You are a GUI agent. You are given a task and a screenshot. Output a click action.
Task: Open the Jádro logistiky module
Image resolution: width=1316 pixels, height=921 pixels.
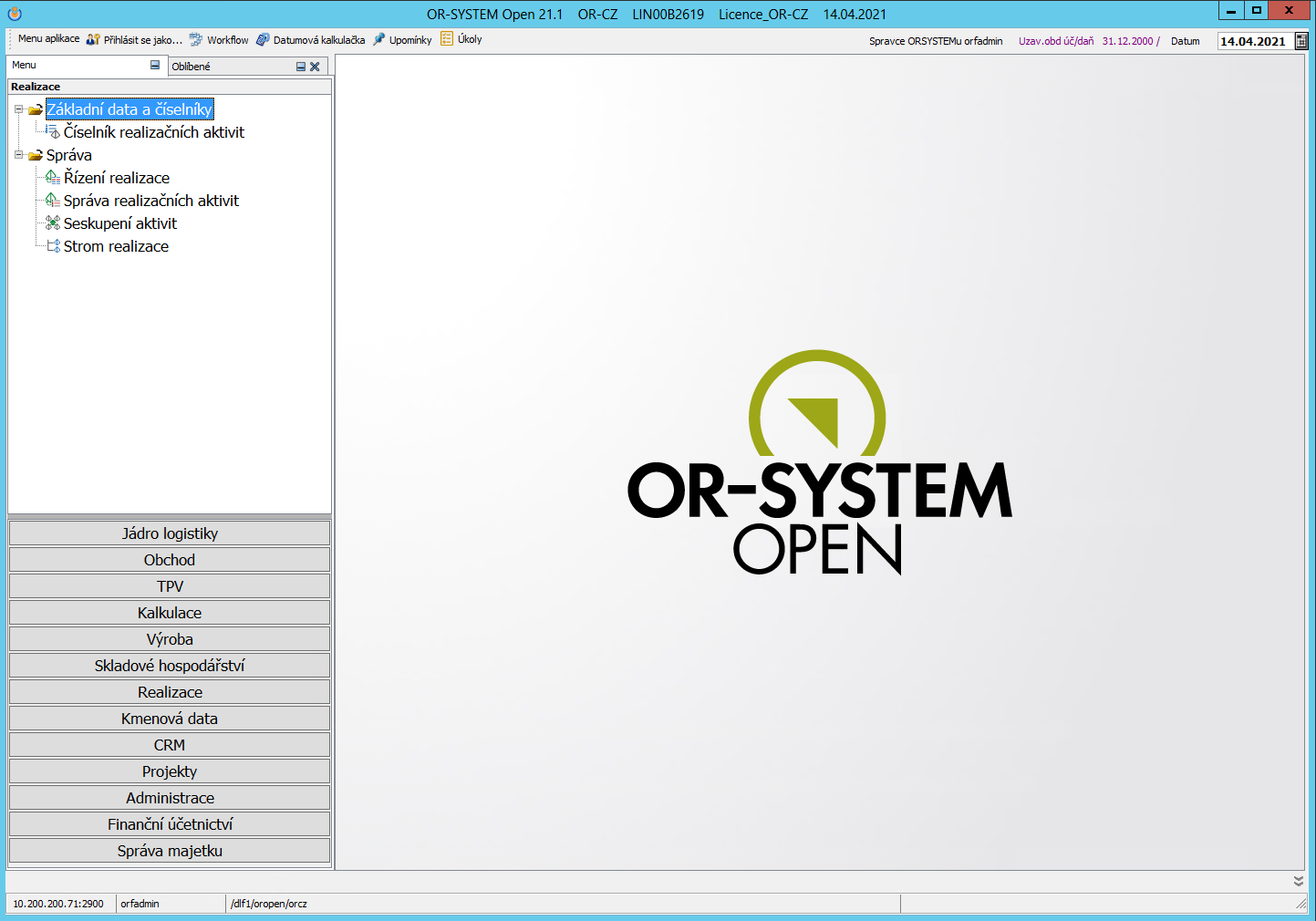(x=170, y=533)
